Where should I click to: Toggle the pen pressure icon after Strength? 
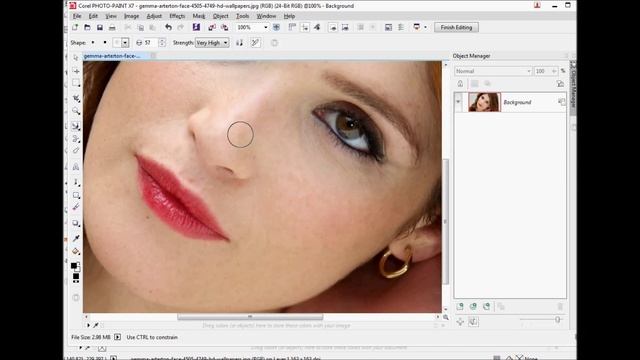(240, 42)
